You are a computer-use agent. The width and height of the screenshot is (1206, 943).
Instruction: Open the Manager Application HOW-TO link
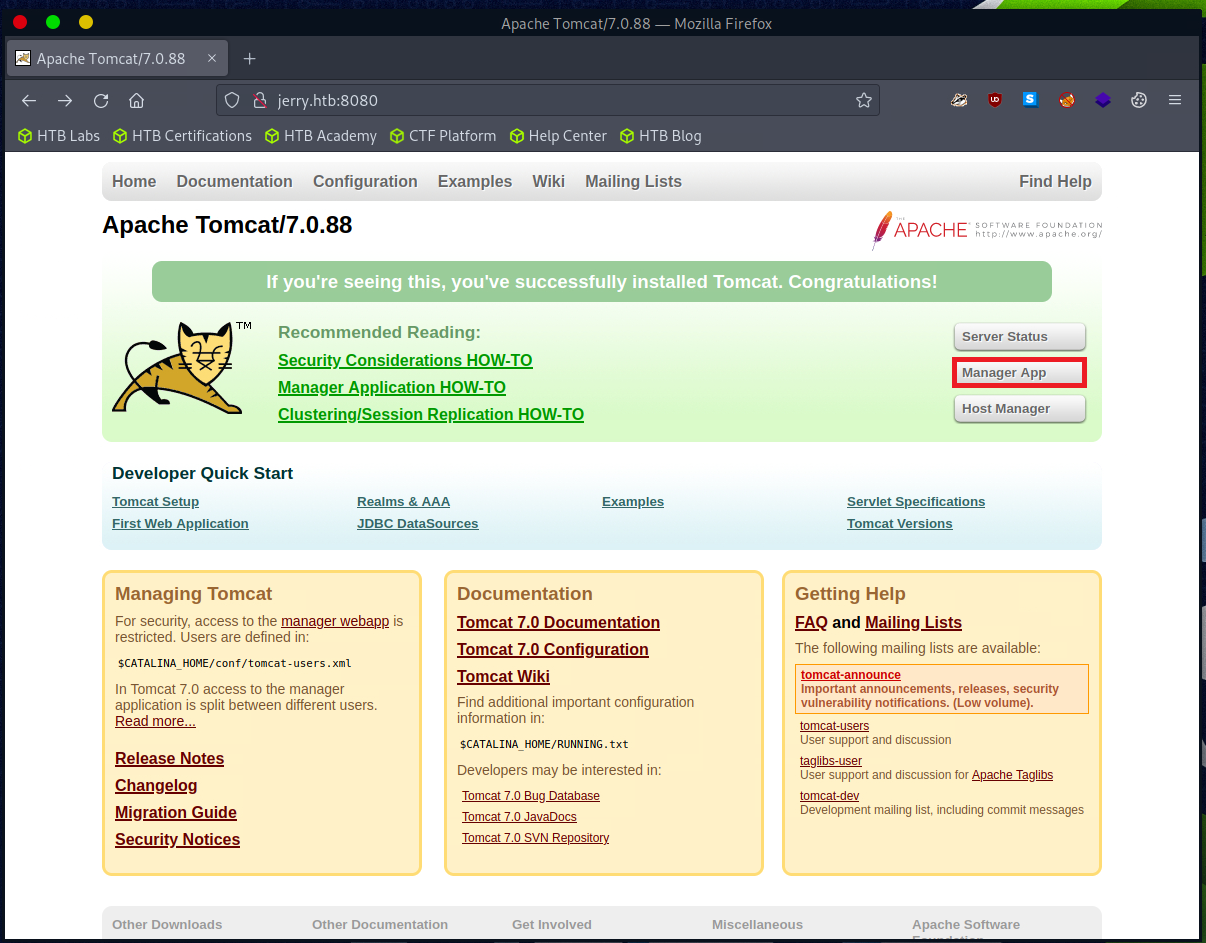coord(392,387)
